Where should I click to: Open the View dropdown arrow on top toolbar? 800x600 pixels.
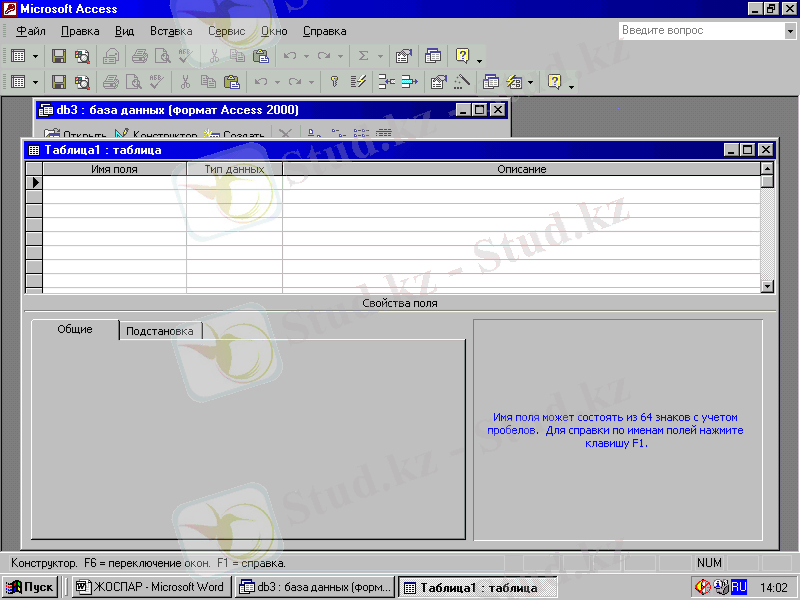(36, 56)
